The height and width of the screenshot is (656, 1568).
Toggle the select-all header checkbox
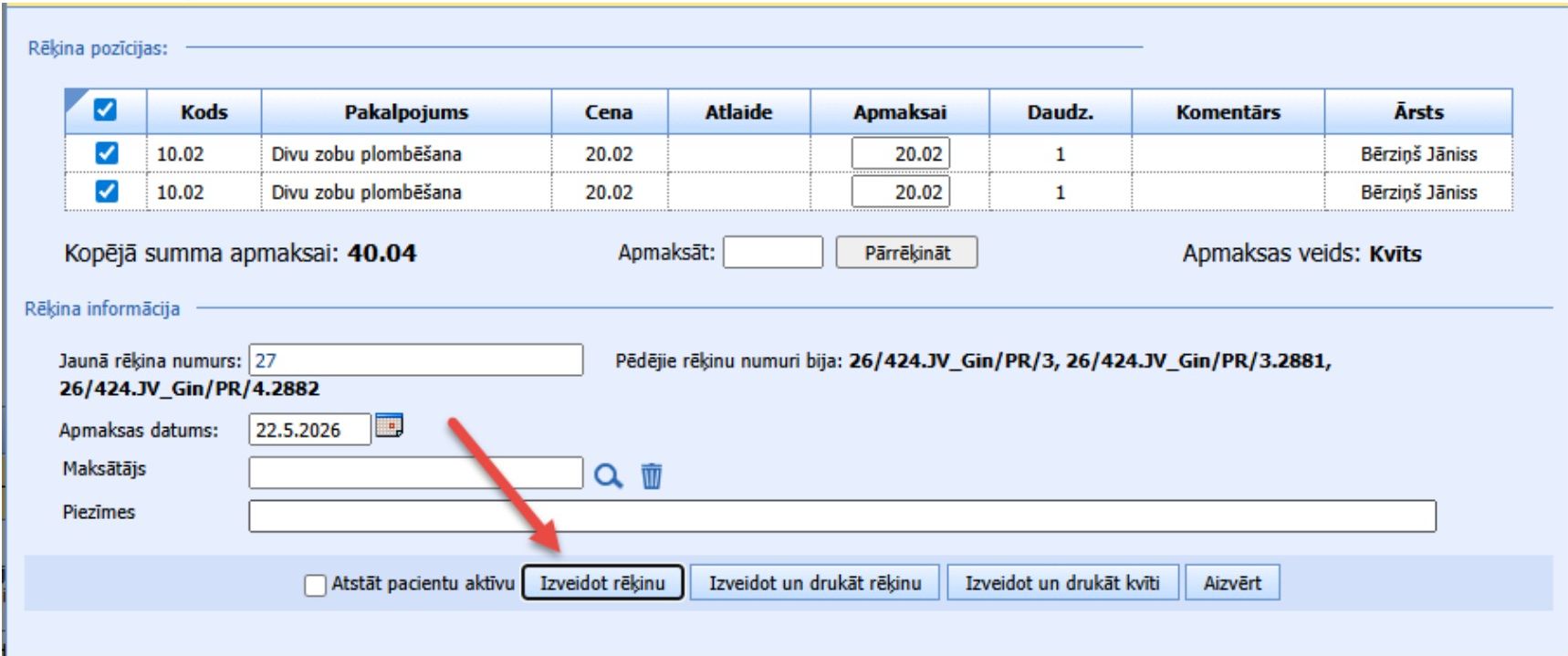106,110
